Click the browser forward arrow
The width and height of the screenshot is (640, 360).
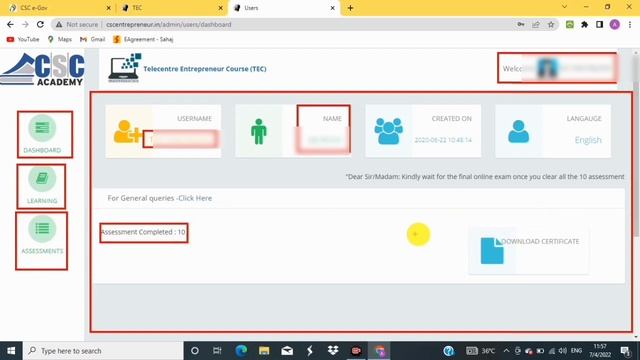pos(25,24)
